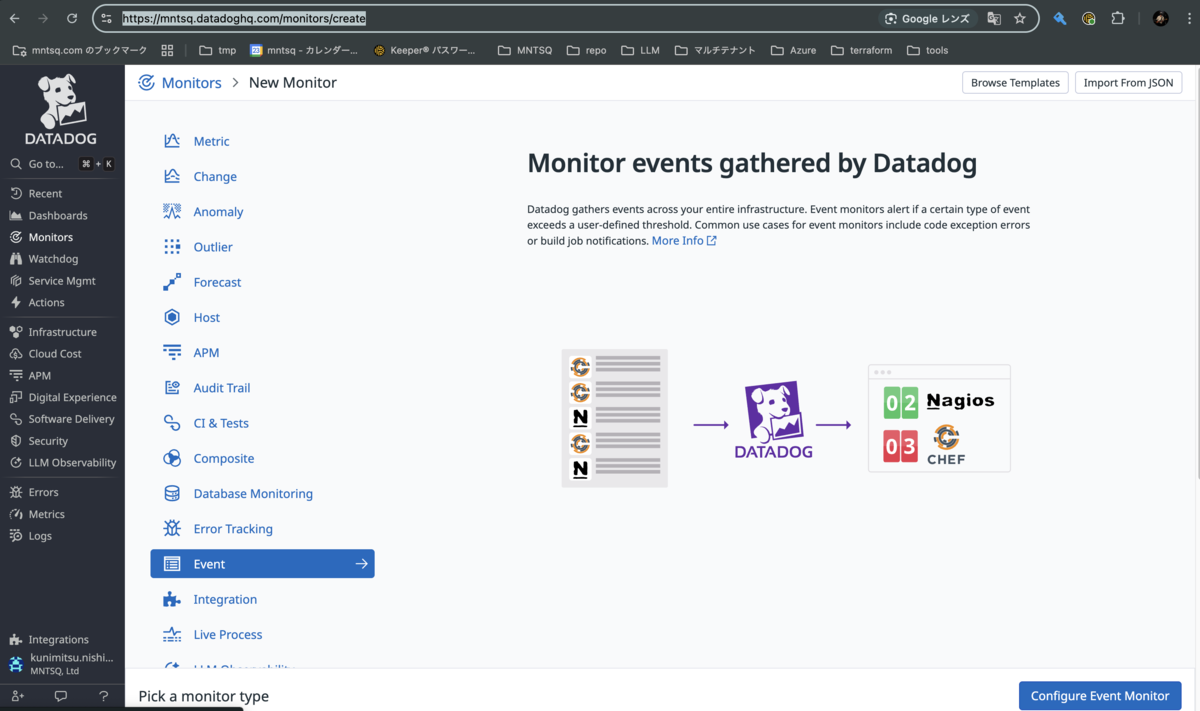The width and height of the screenshot is (1200, 711).
Task: Pick the Error Tracking bug icon
Action: click(x=172, y=529)
